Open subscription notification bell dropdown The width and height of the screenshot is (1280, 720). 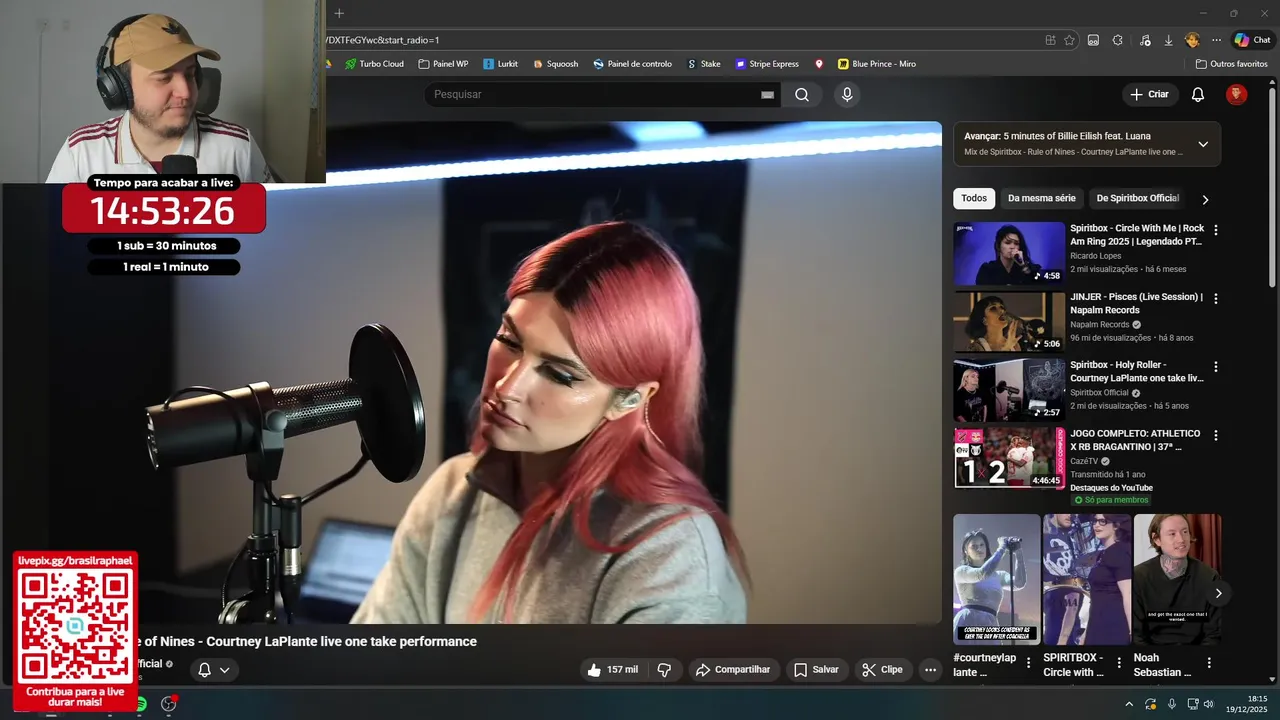[214, 670]
